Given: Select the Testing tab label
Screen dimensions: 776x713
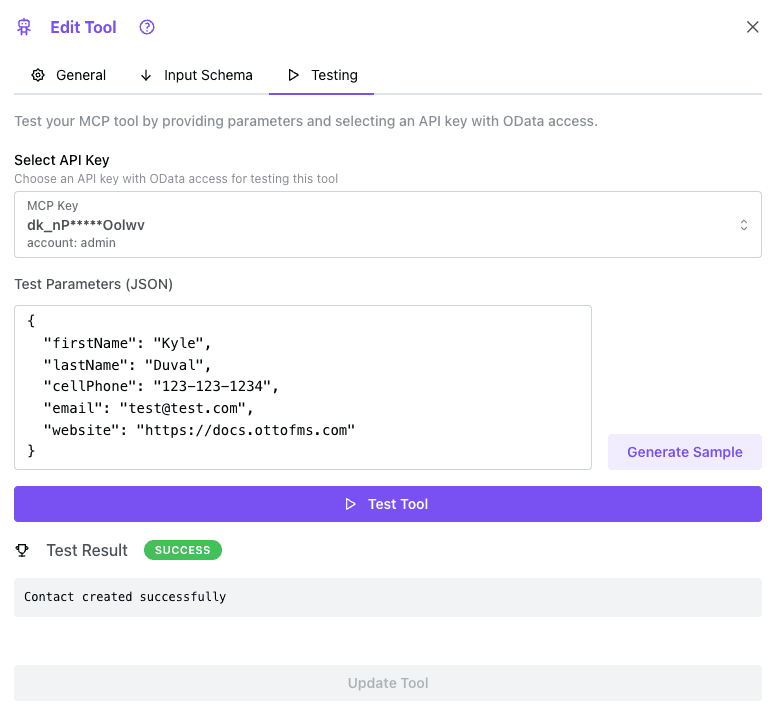Looking at the screenshot, I should tap(334, 75).
